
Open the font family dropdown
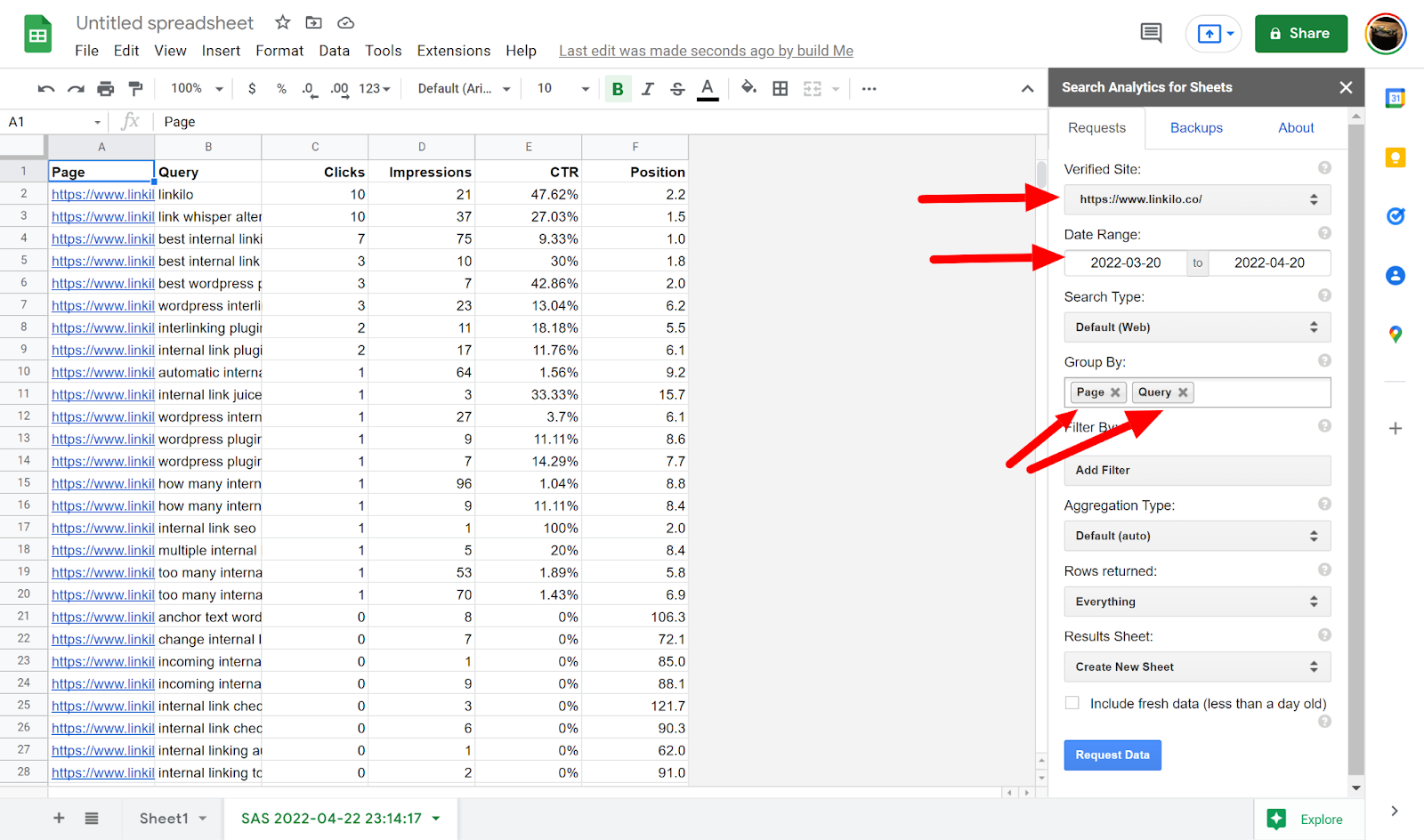(464, 89)
